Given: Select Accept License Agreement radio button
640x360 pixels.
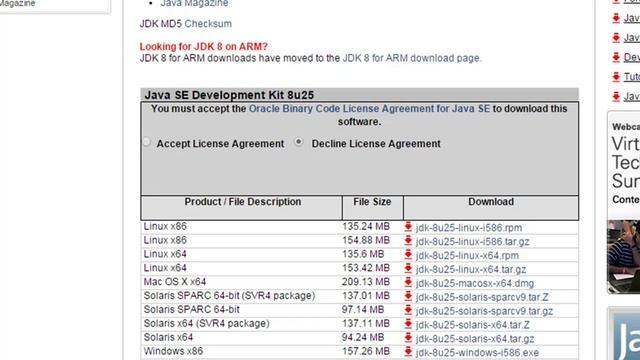Looking at the screenshot, I should 147,142.
